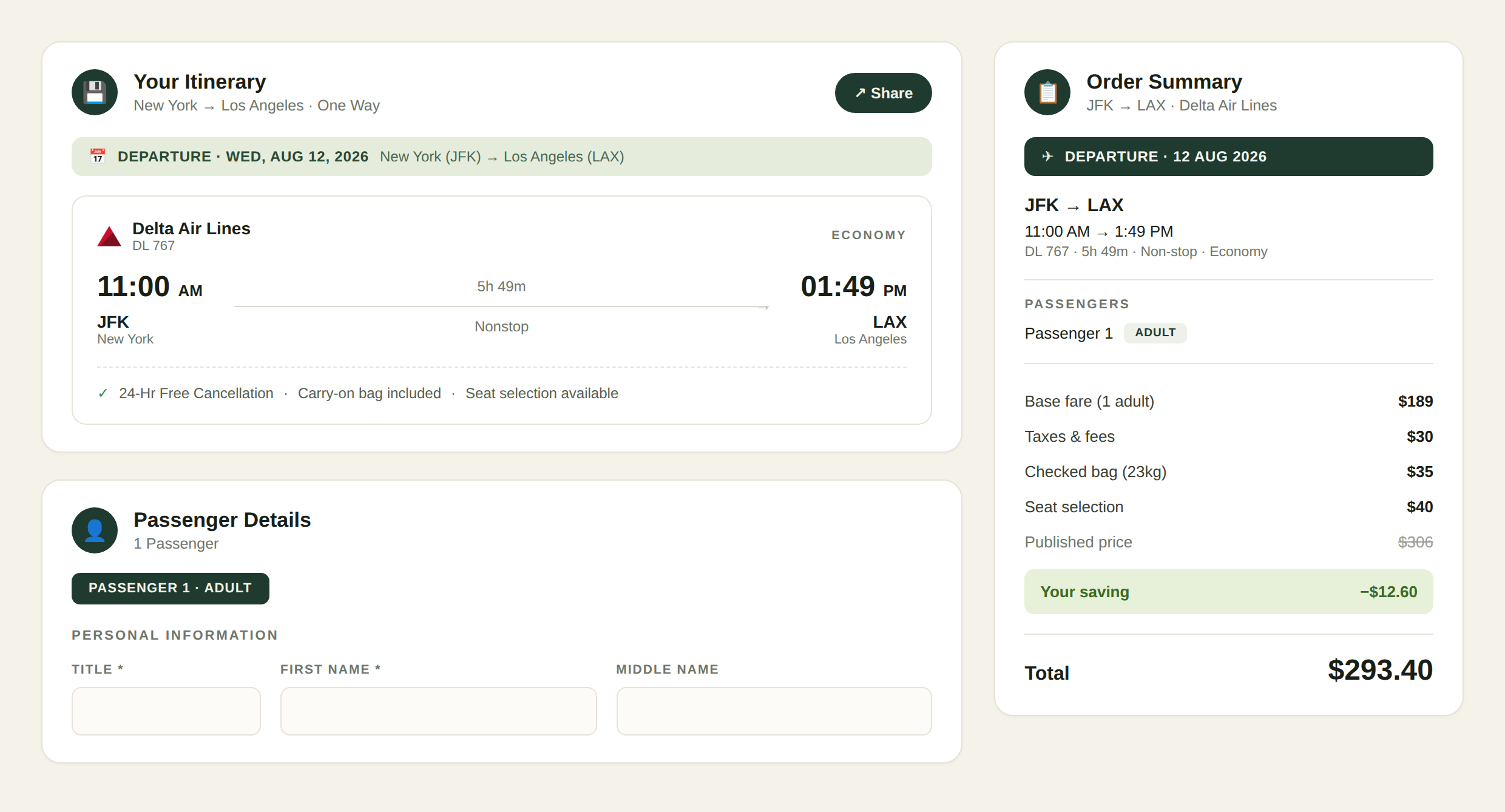1505x812 pixels.
Task: Click the Delta Air Lines logo
Action: coord(109,237)
